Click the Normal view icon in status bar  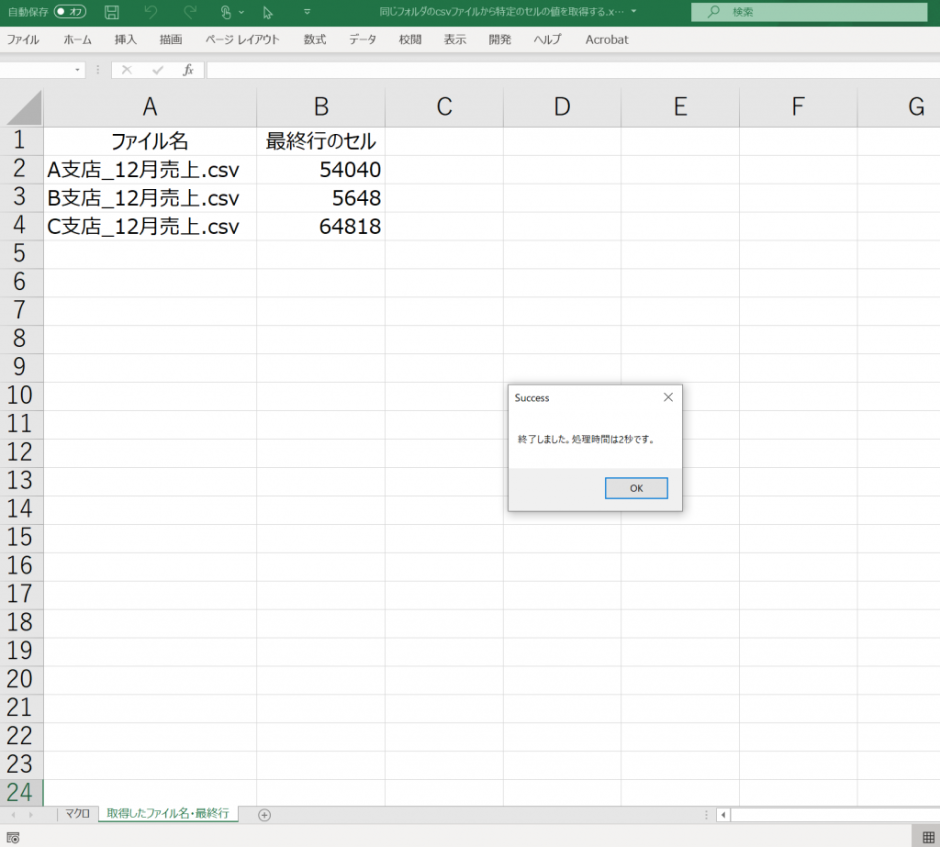click(925, 837)
